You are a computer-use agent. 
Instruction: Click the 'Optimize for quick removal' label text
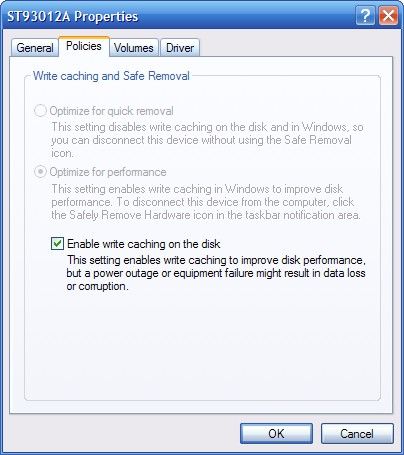111,111
